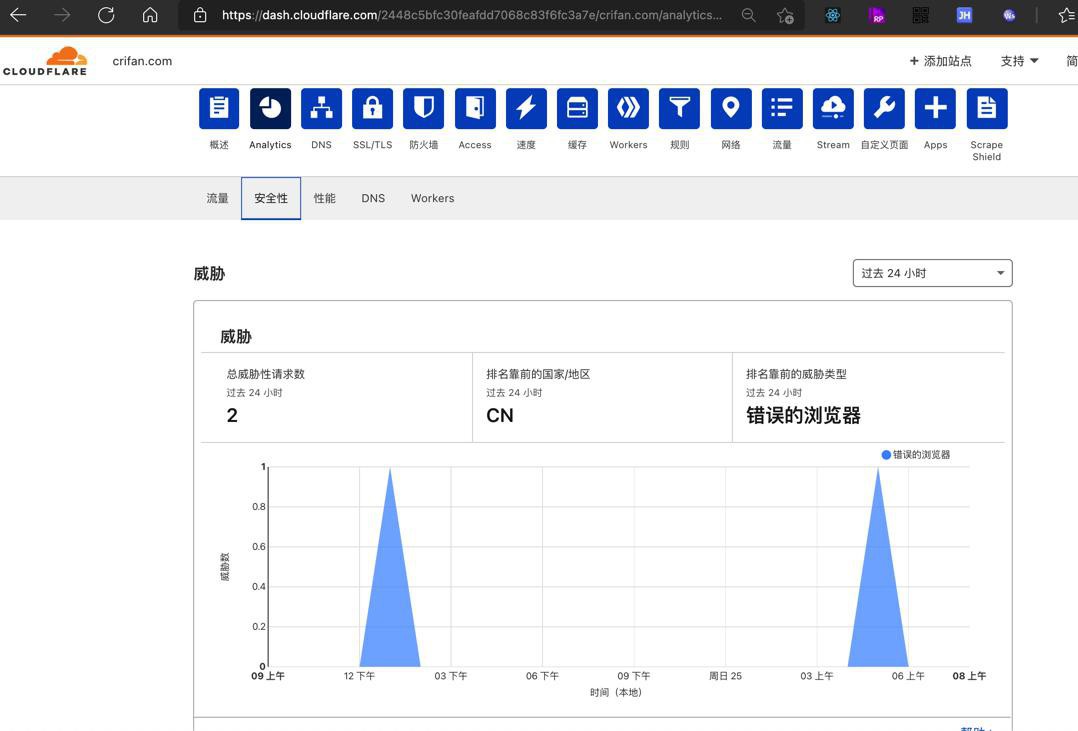Click the site lock icon in address bar
The image size is (1078, 731).
click(x=200, y=15)
